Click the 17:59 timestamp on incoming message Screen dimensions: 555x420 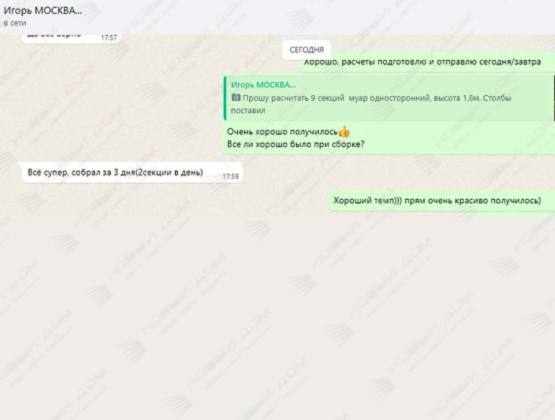[230, 176]
